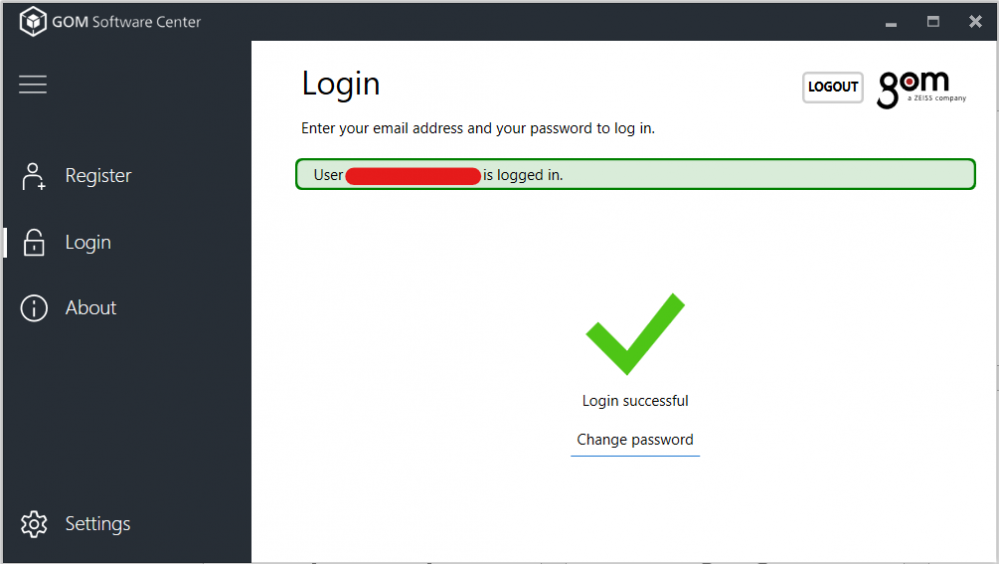Click the Login padlock icon
Viewport: 999px width, 564px height.
click(34, 242)
